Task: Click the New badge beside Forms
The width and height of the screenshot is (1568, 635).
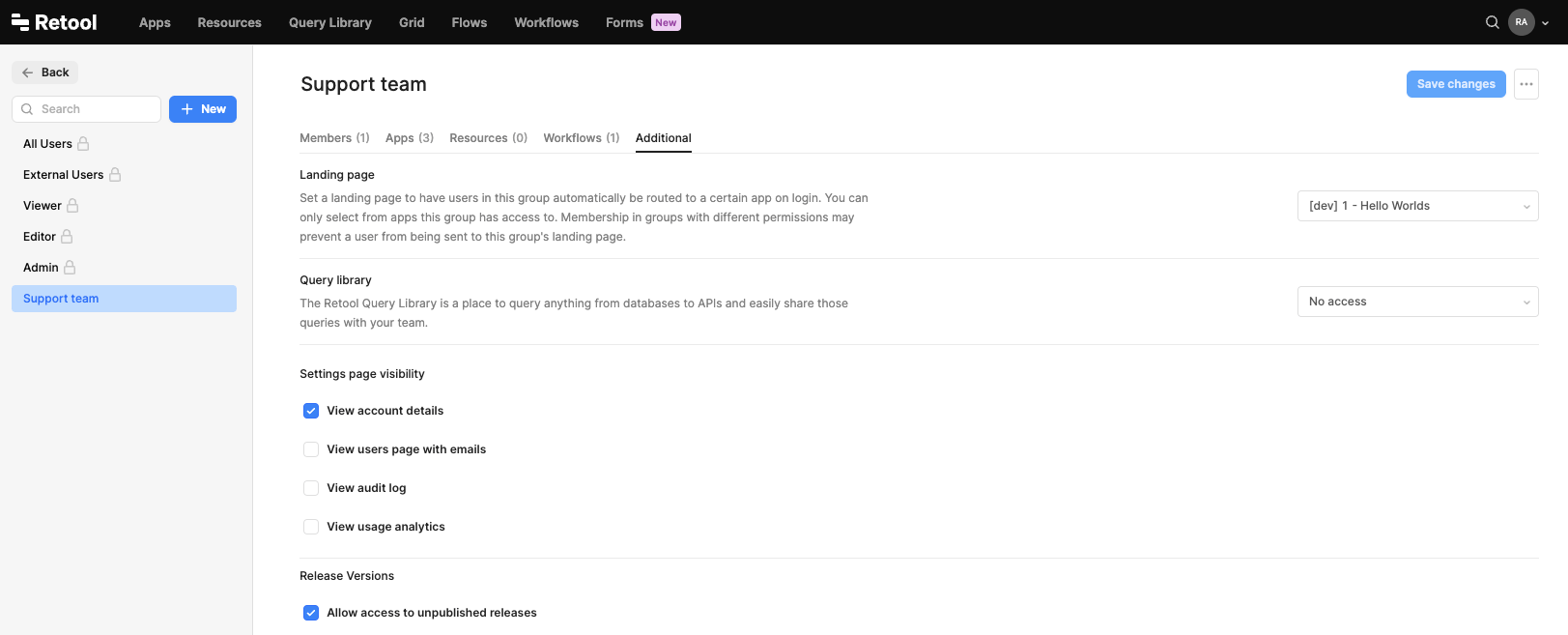Action: click(x=666, y=22)
